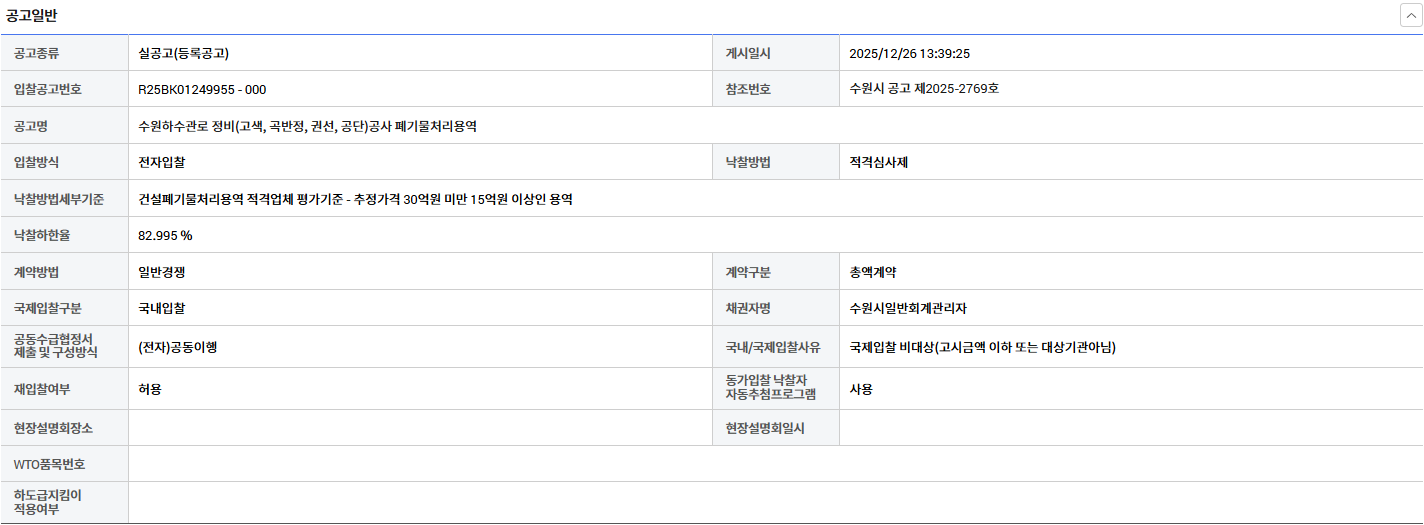The height and width of the screenshot is (525, 1424).
Task: Click the 국제입찰 비대상 reason text
Action: (x=982, y=347)
